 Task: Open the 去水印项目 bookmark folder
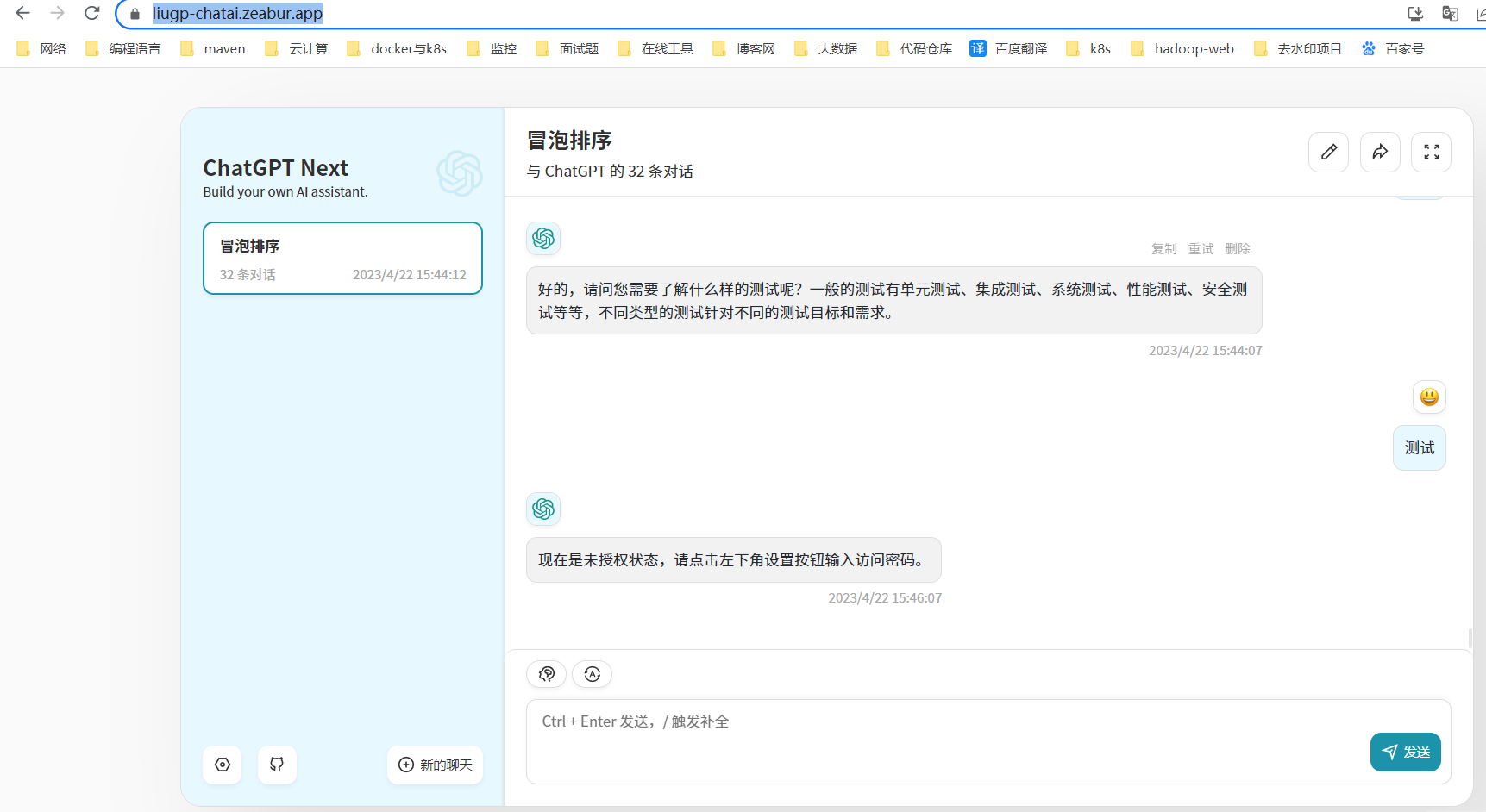[1298, 48]
